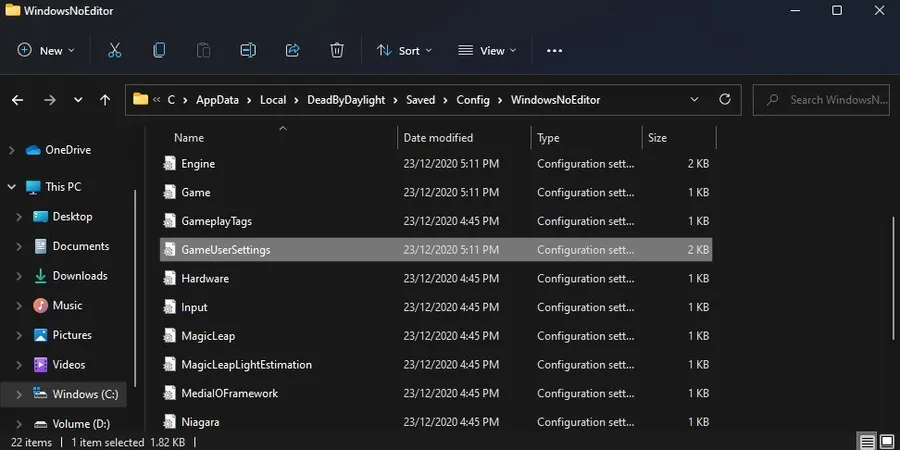Go up one folder level arrow
The image size is (900, 450).
pos(105,100)
